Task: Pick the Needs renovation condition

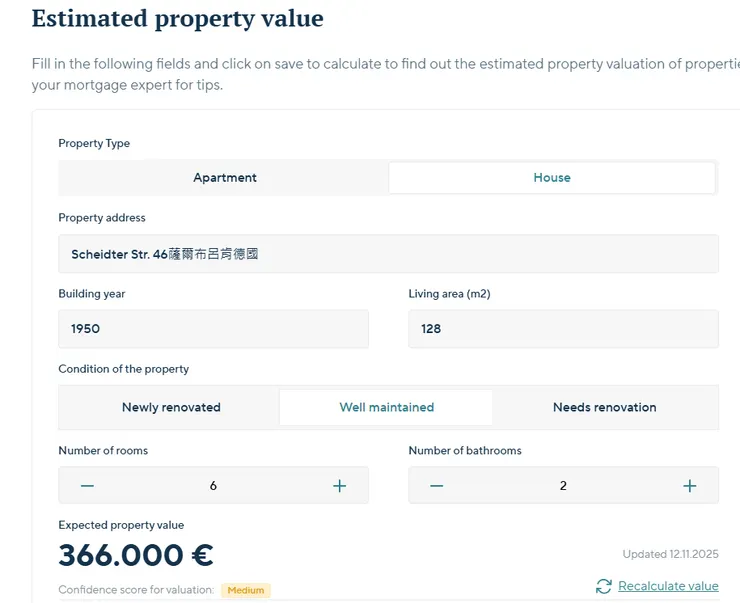Action: tap(604, 408)
